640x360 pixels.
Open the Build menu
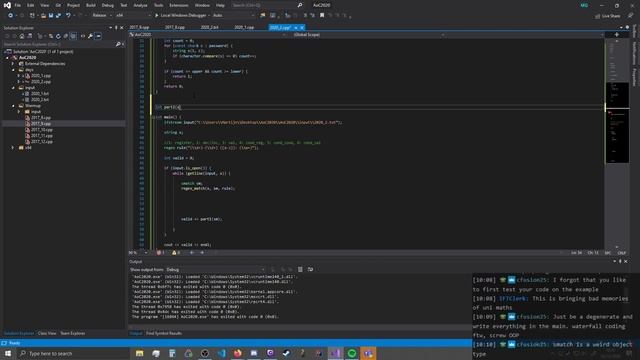91,5
